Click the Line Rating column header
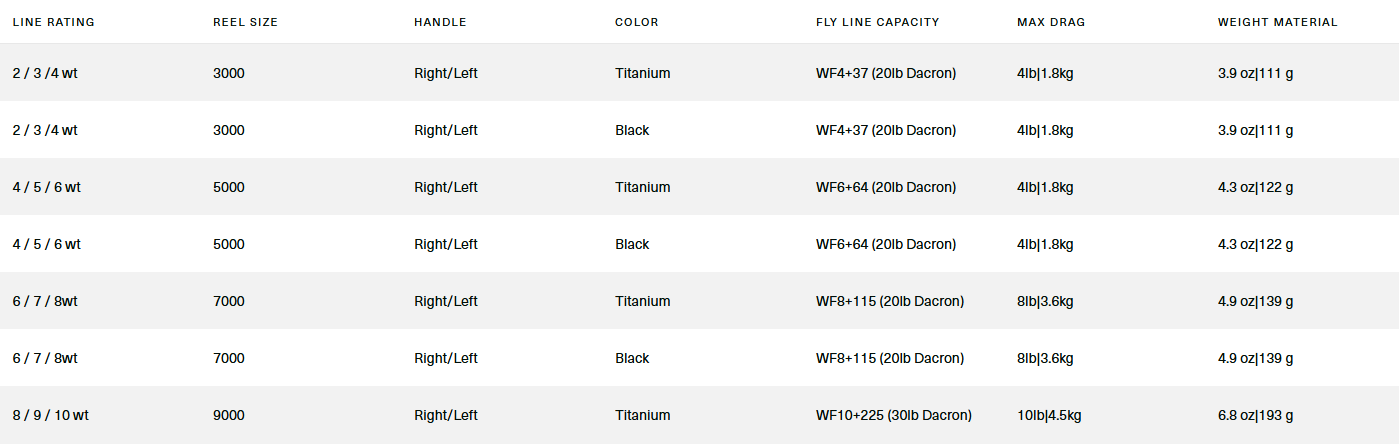The image size is (1399, 446). (x=53, y=22)
